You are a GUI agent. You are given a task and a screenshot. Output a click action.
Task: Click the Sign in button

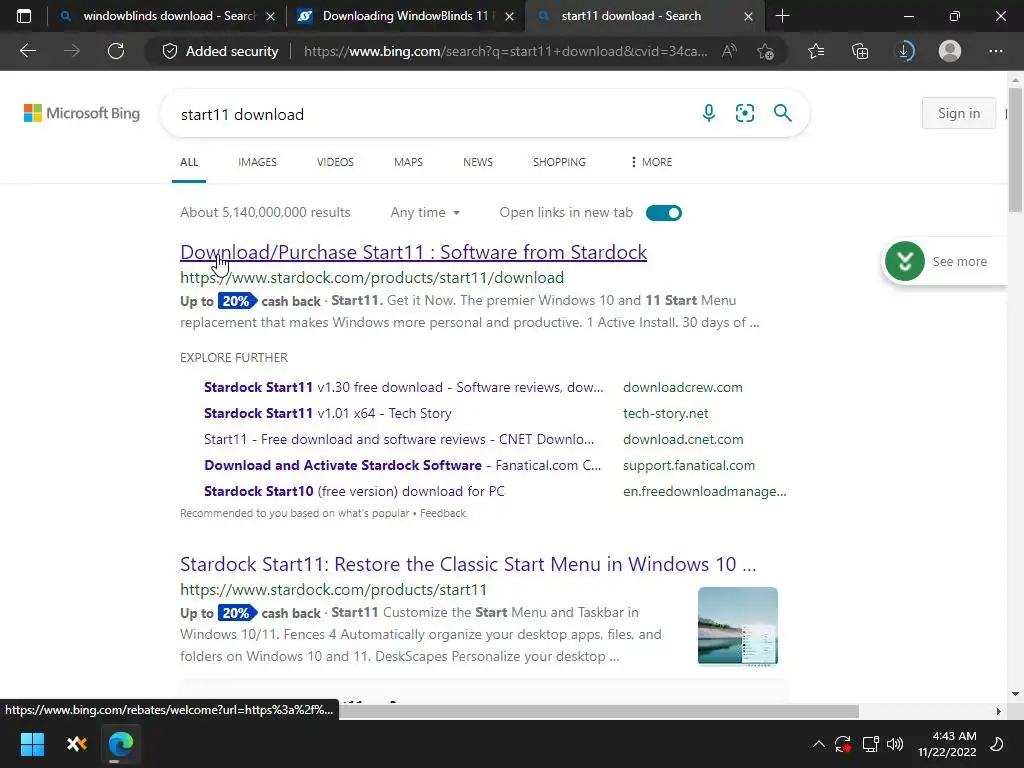[959, 113]
